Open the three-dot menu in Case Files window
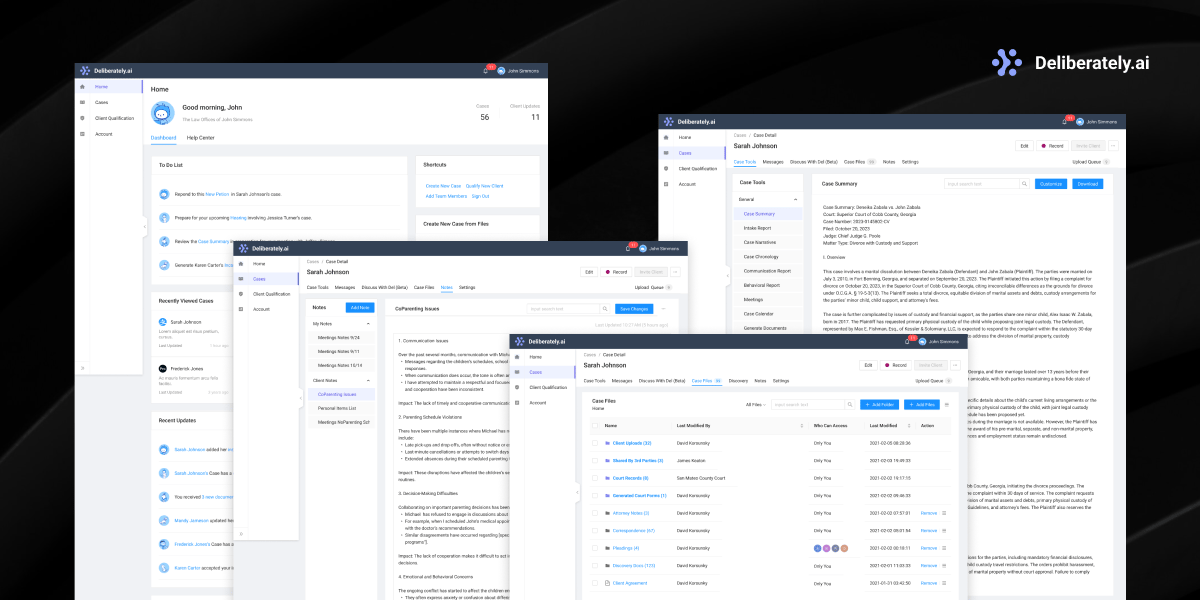Viewport: 1200px width, 600px height. [x=956, y=365]
